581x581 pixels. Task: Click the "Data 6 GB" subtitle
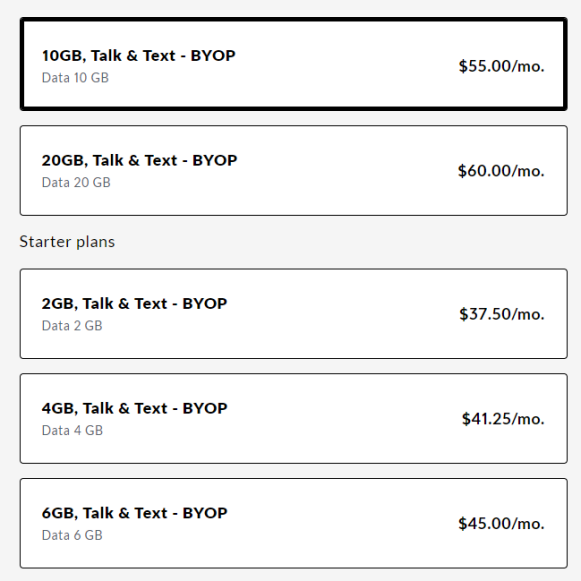72,535
